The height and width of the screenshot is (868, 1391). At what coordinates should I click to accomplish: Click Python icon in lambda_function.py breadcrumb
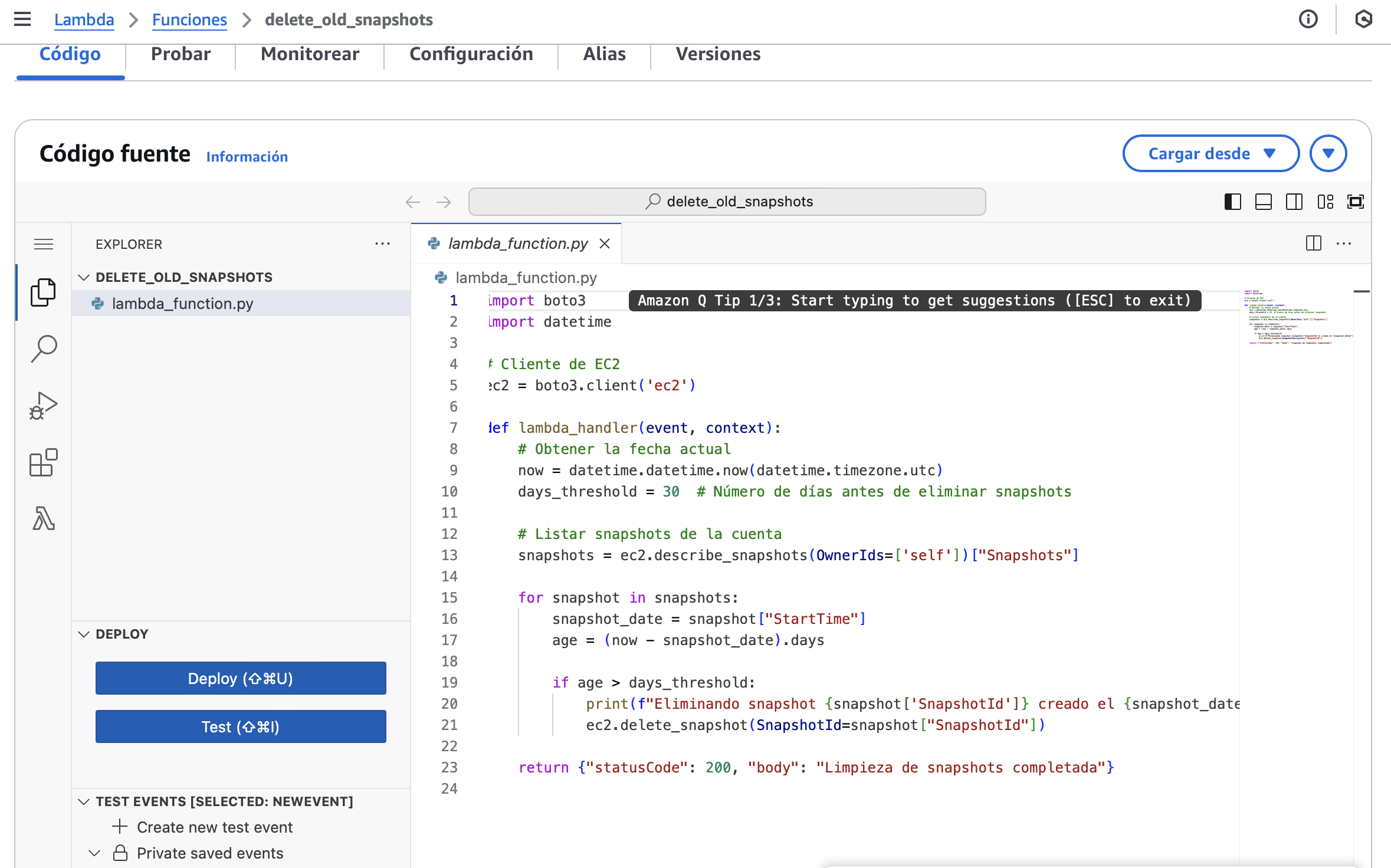click(441, 278)
